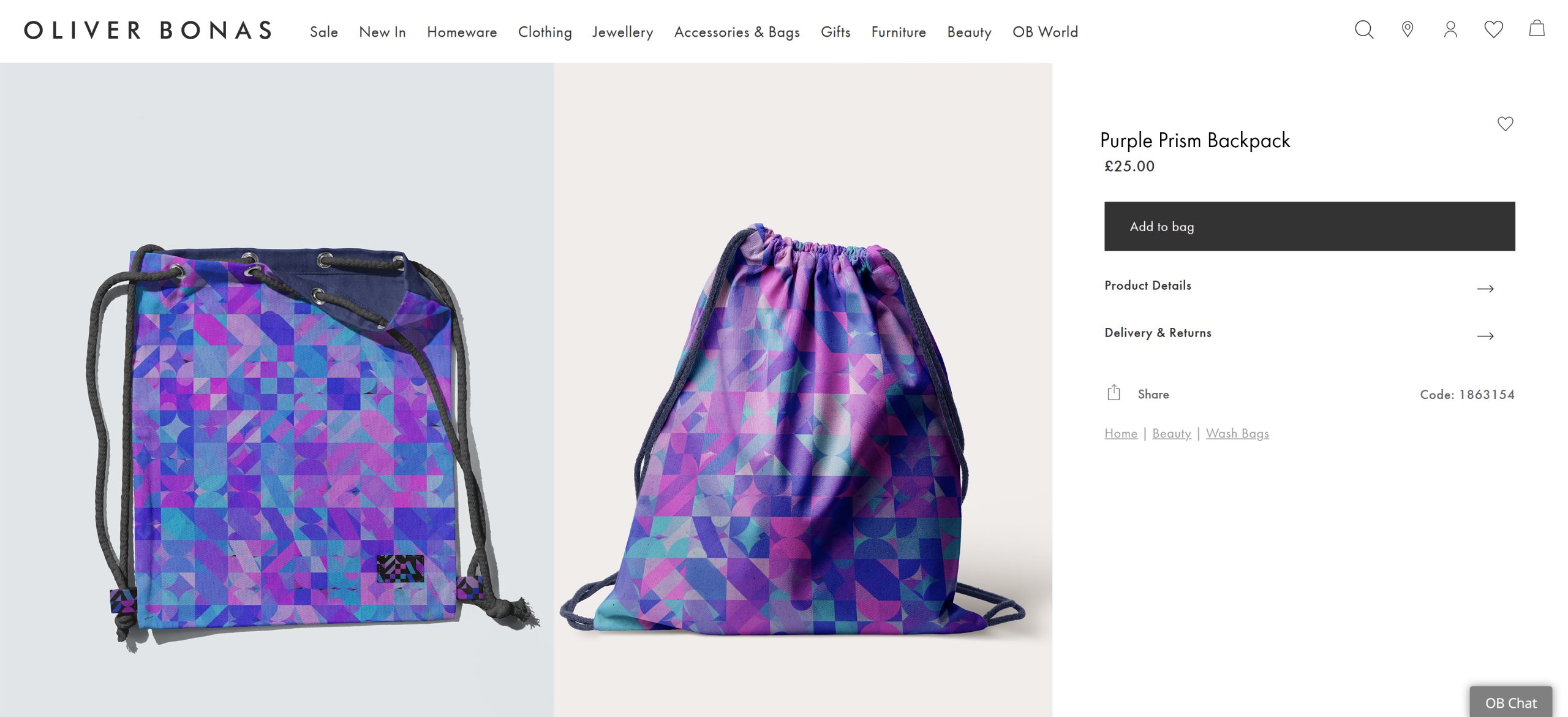The width and height of the screenshot is (1568, 717).
Task: Open the Accessories & Bags menu
Action: 737,32
